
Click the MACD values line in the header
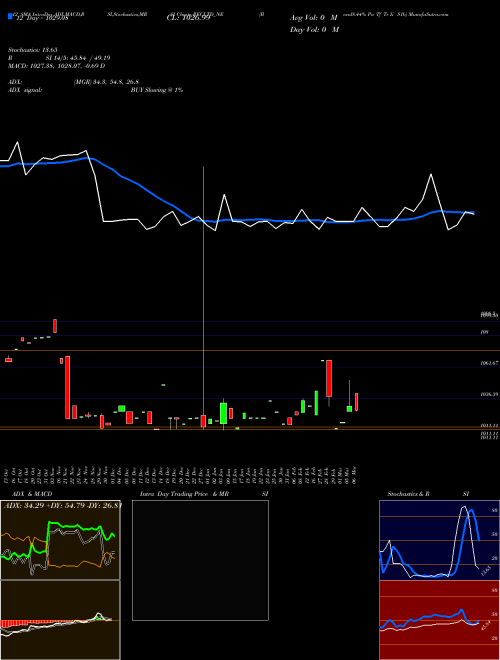point(56,66)
